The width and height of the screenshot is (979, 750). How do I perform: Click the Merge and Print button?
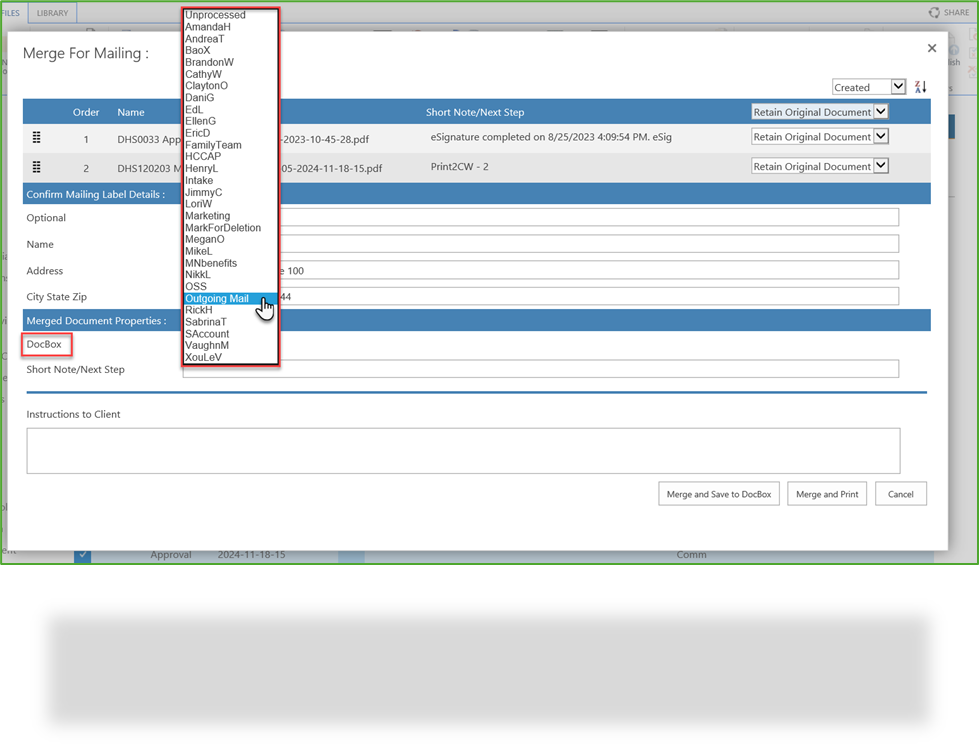pos(826,493)
